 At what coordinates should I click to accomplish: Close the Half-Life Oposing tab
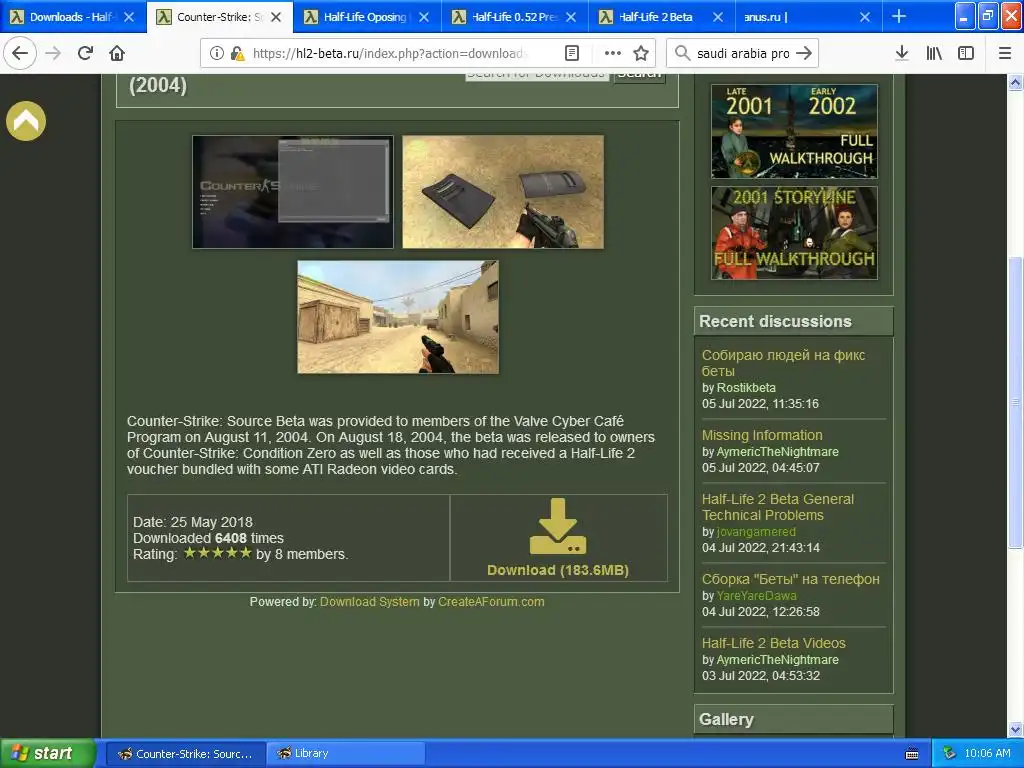click(424, 17)
